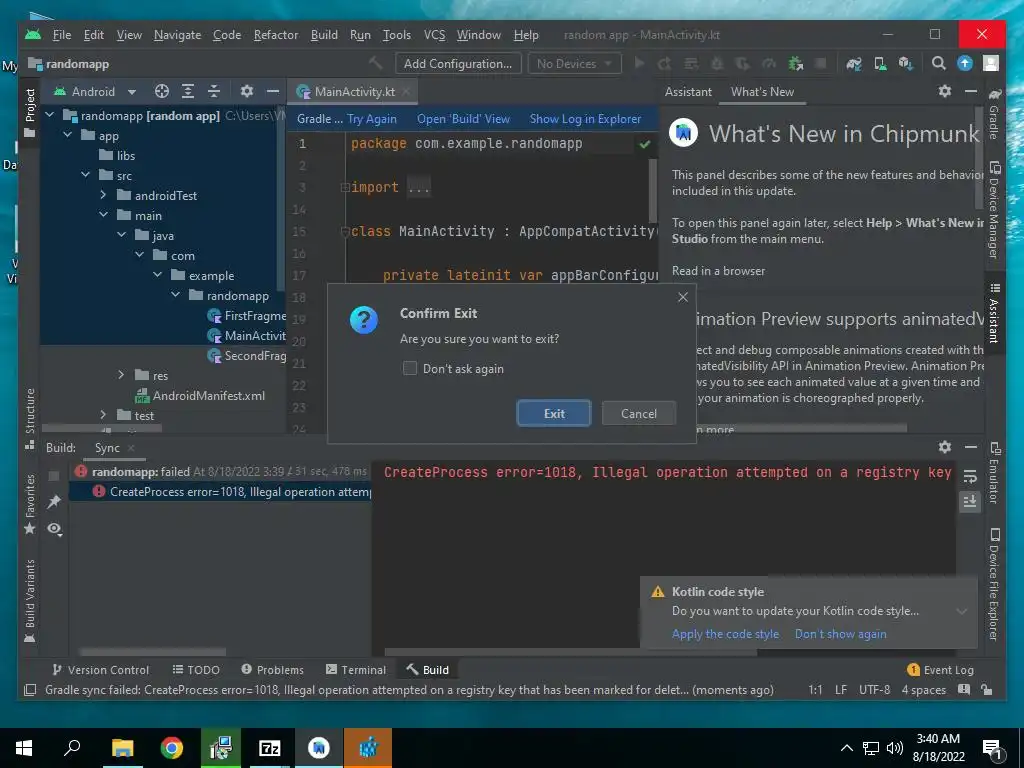The image size is (1024, 768).
Task: Hide the Project panel with minus icon
Action: (x=272, y=91)
